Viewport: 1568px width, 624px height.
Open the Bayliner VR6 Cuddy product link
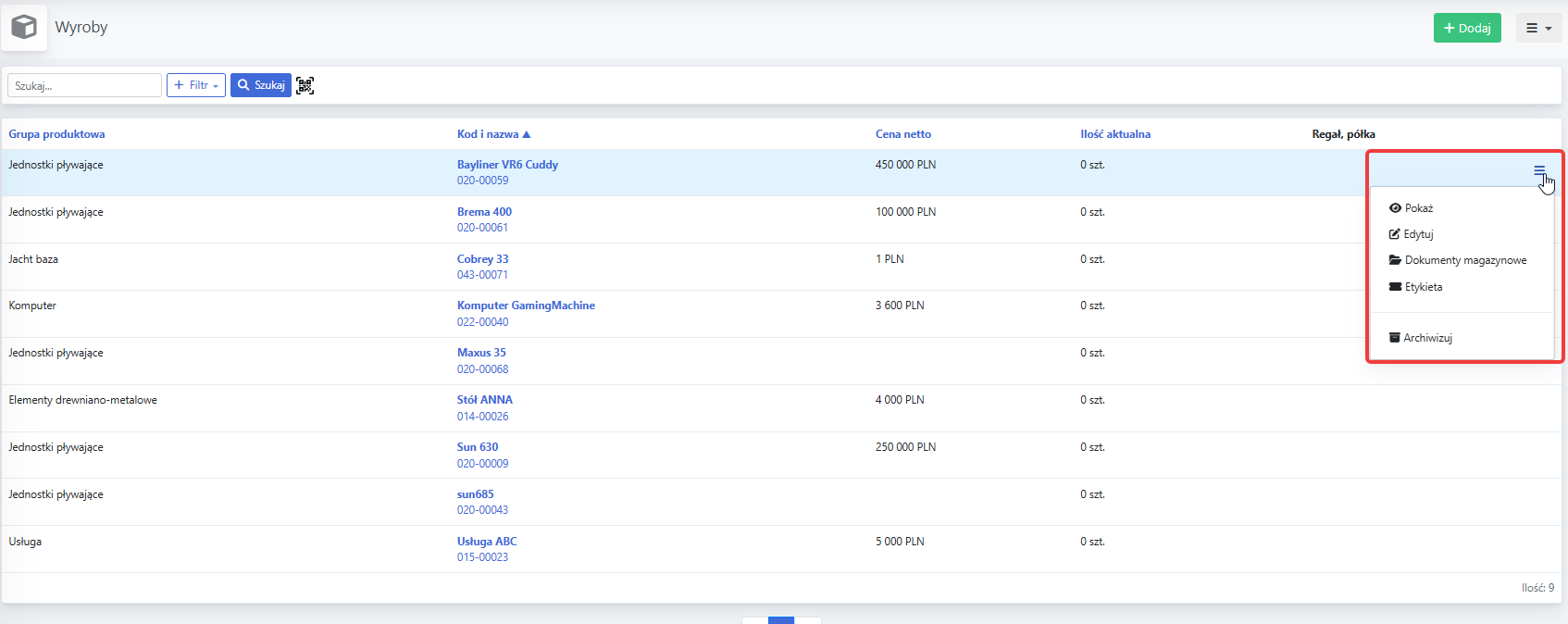pyautogui.click(x=507, y=165)
